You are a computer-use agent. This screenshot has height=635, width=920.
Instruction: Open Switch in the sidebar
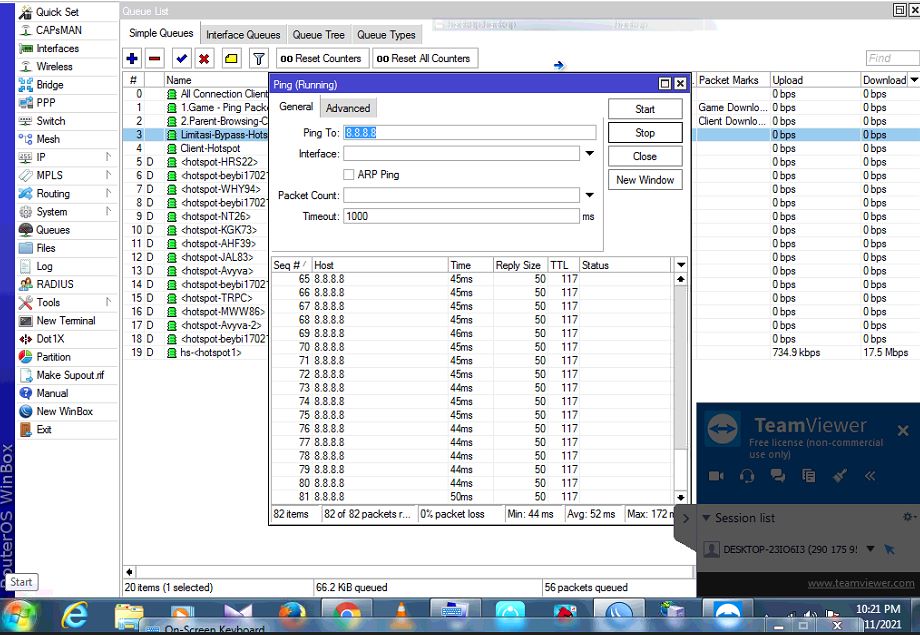[50, 121]
